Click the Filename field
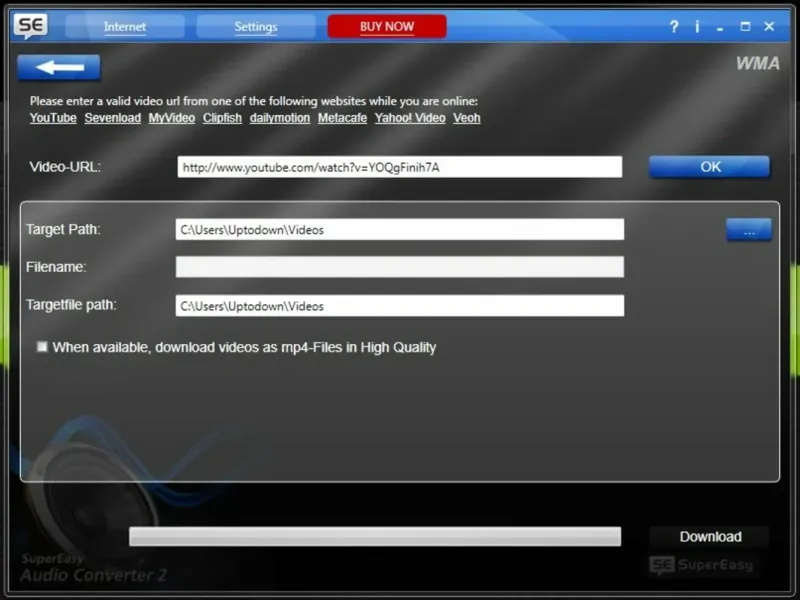 point(400,267)
